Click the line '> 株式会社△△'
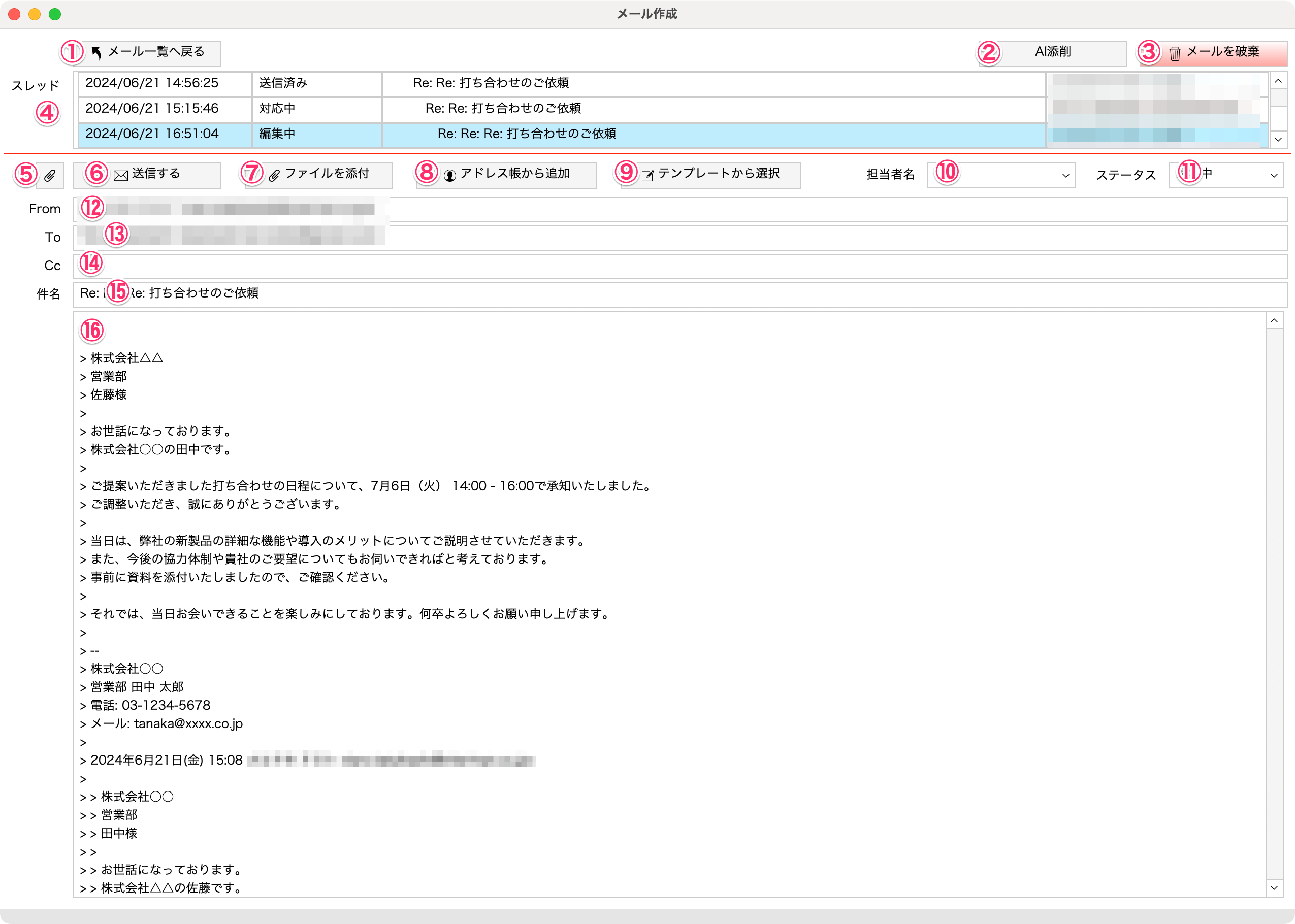 coord(121,358)
